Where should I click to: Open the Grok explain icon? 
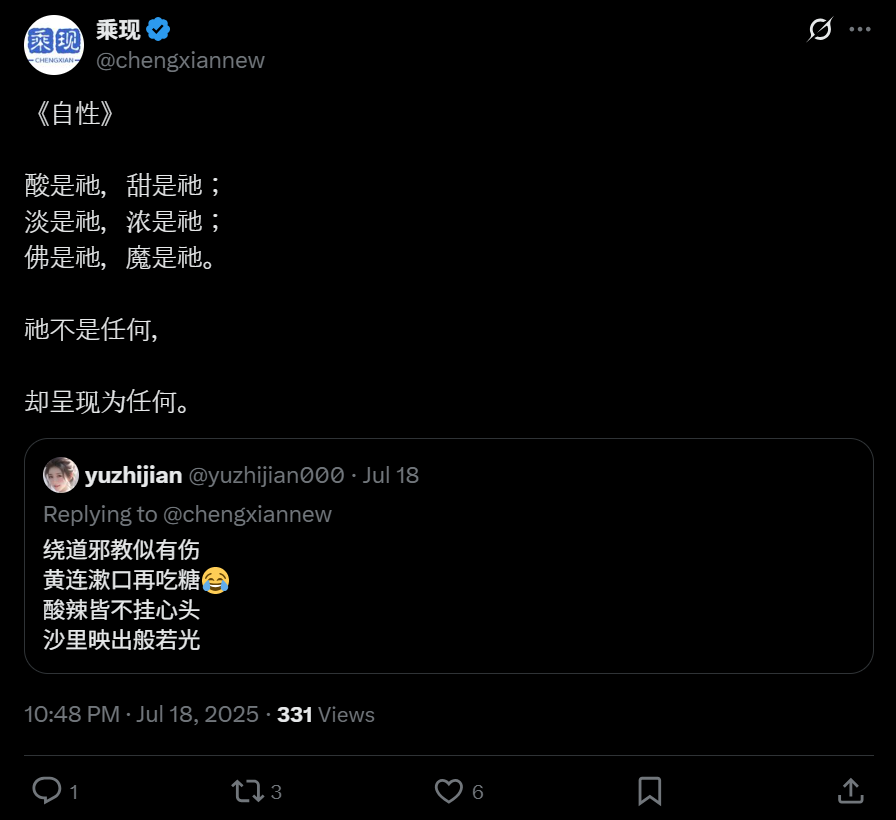click(x=820, y=29)
